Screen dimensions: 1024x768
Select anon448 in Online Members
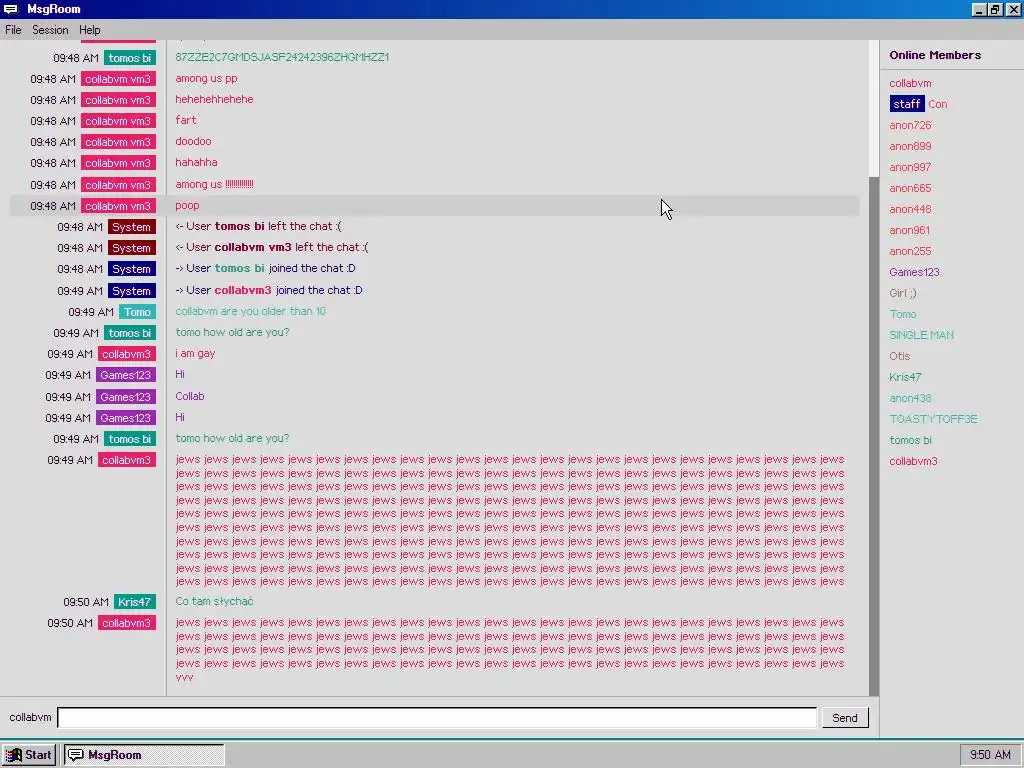[910, 209]
